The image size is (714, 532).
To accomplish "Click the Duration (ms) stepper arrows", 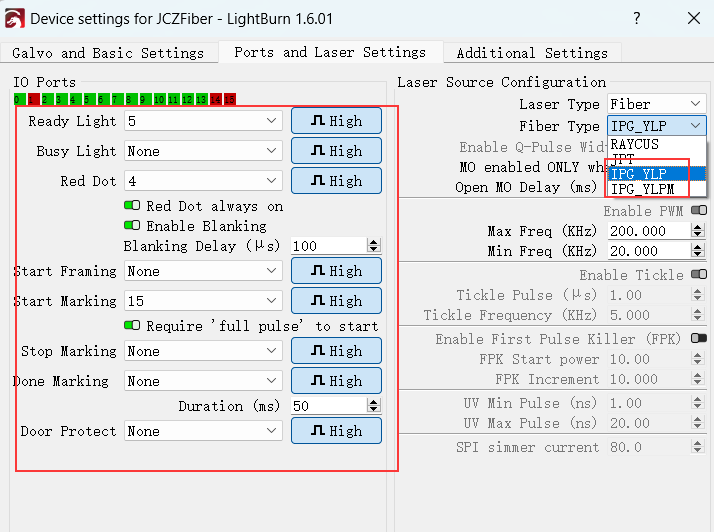I will tap(374, 406).
